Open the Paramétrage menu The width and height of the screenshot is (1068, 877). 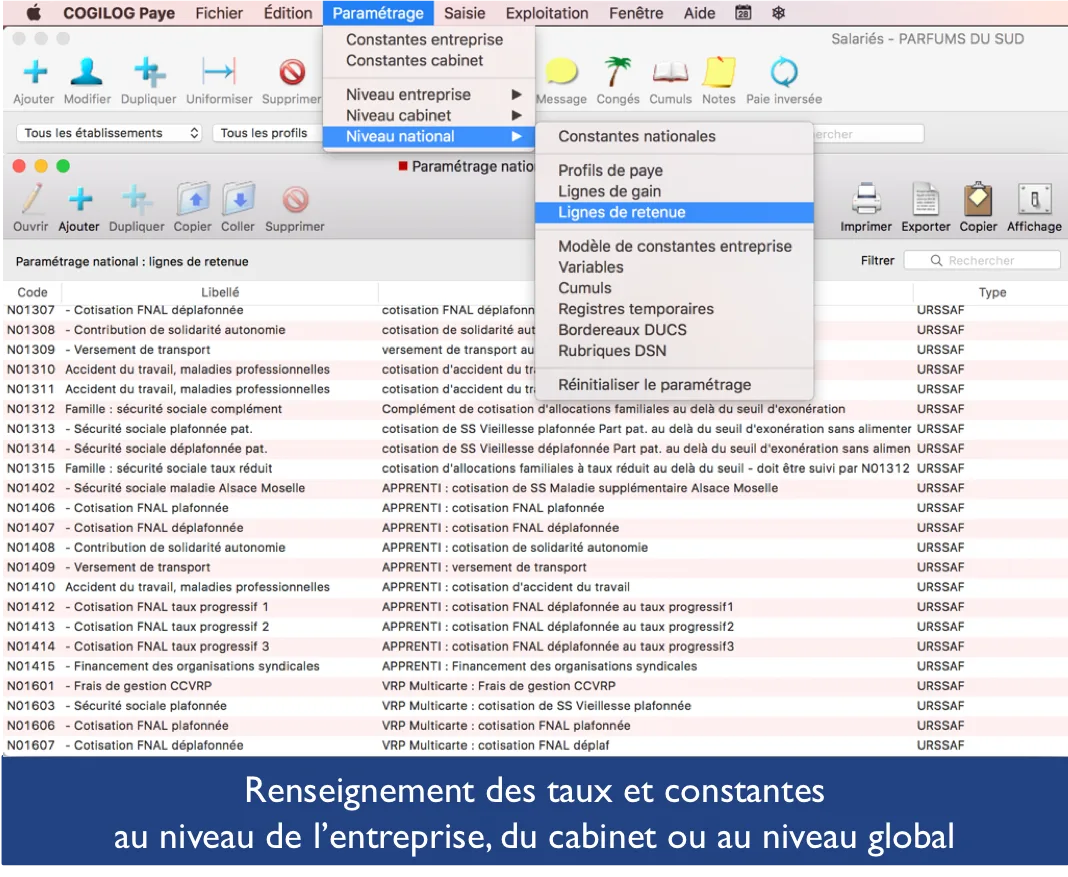pyautogui.click(x=378, y=13)
